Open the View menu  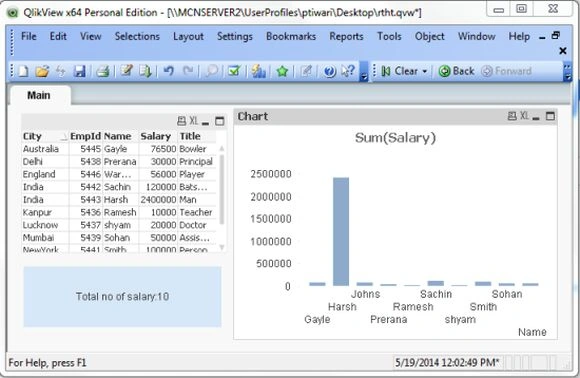point(91,36)
